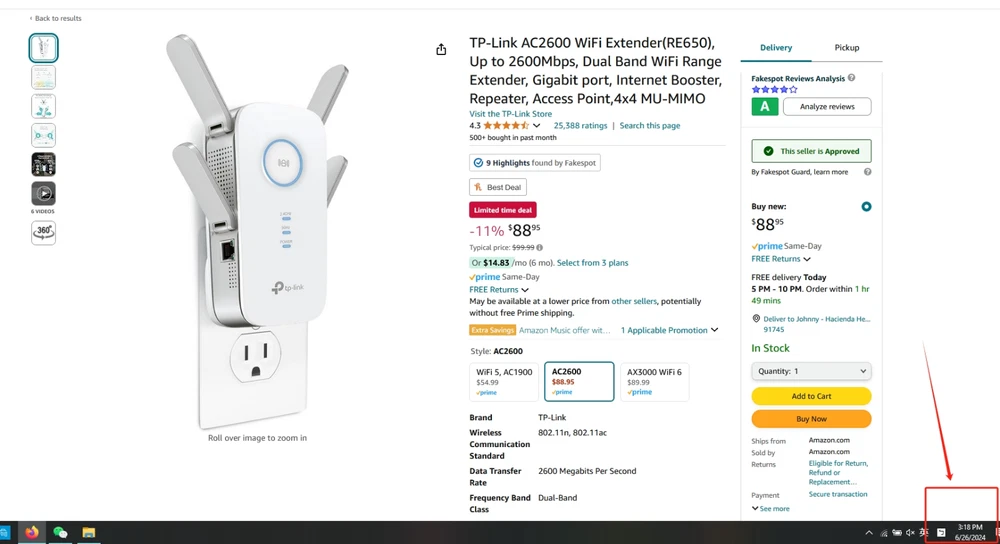Image resolution: width=1000 pixels, height=544 pixels.
Task: Expand the star rating breakdown chevron
Action: 537,126
